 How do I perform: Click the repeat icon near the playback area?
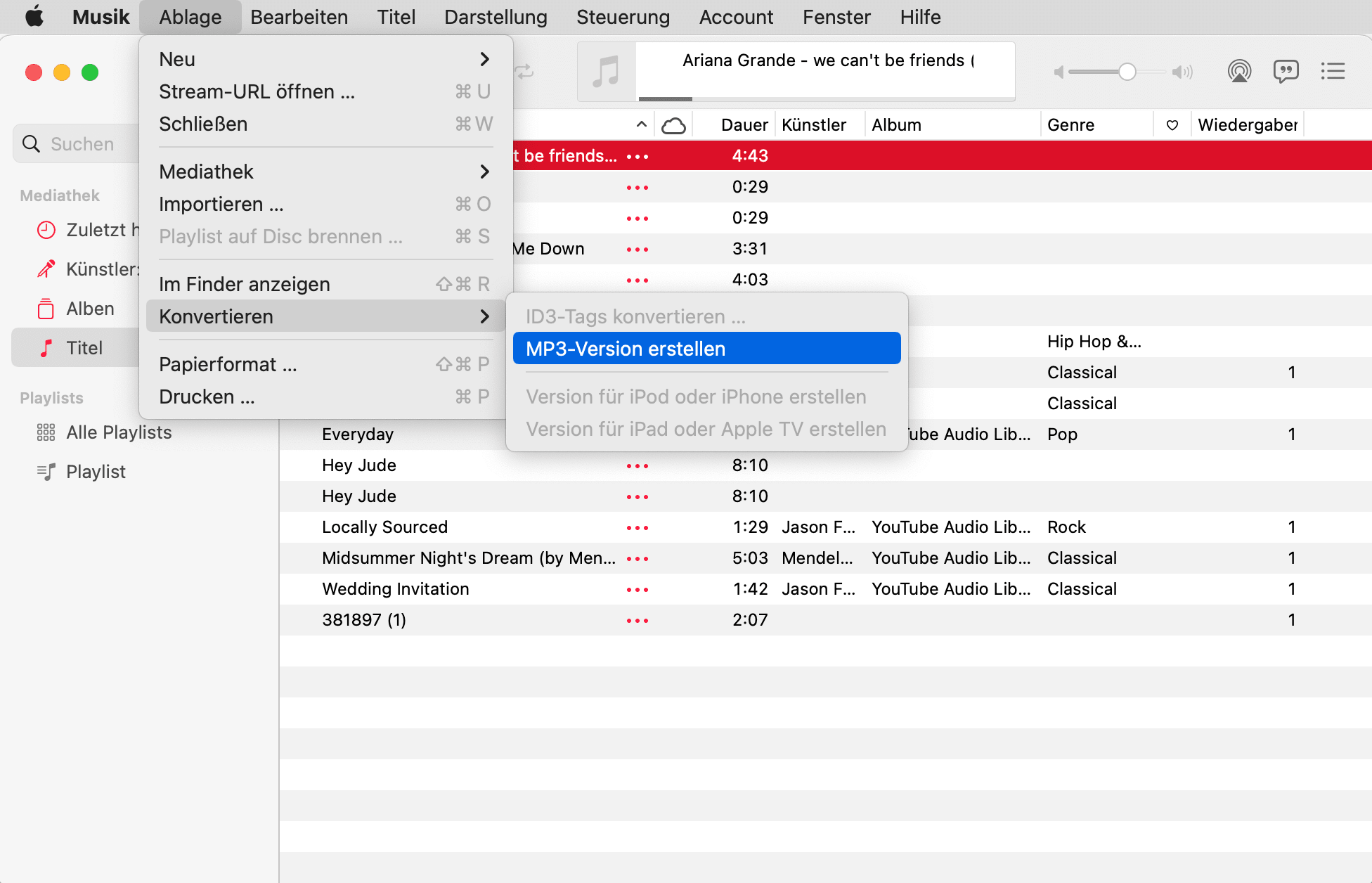click(x=524, y=71)
